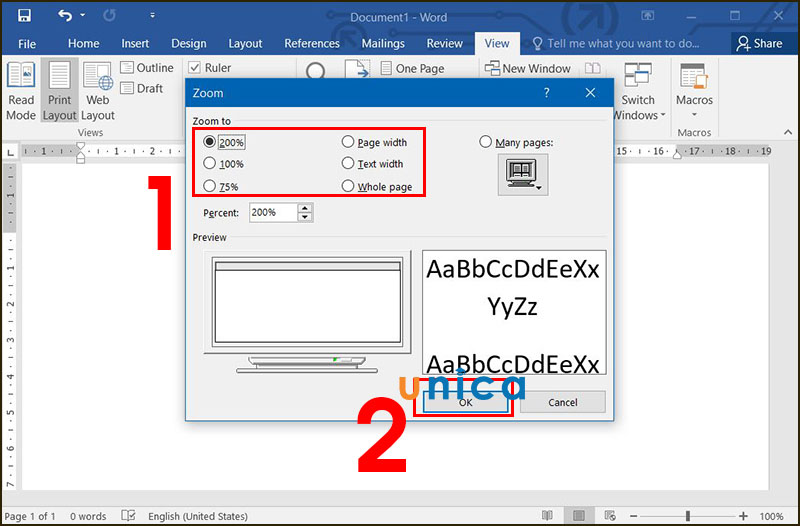Close the Zoom dialog
This screenshot has height=526, width=800.
pos(590,93)
